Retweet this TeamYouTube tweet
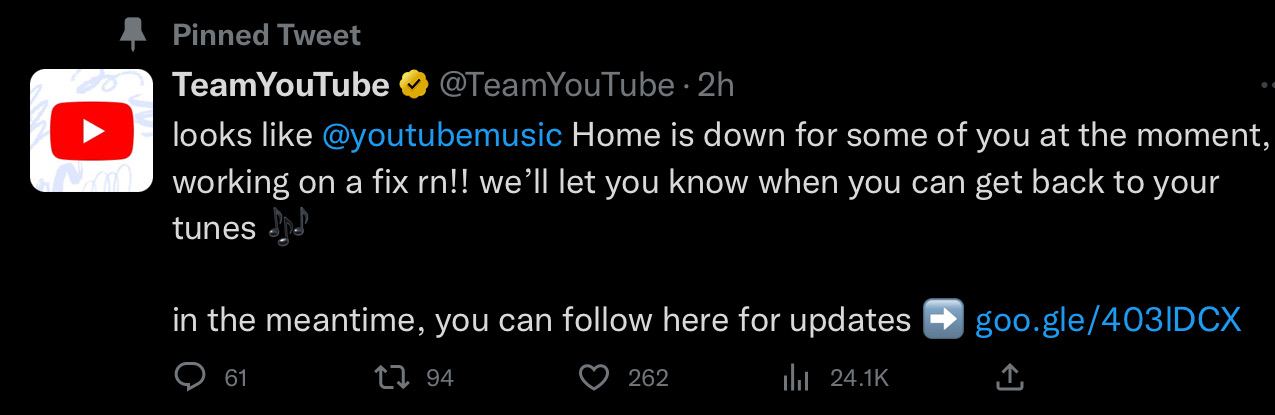The image size is (1275, 415). pyautogui.click(x=386, y=377)
